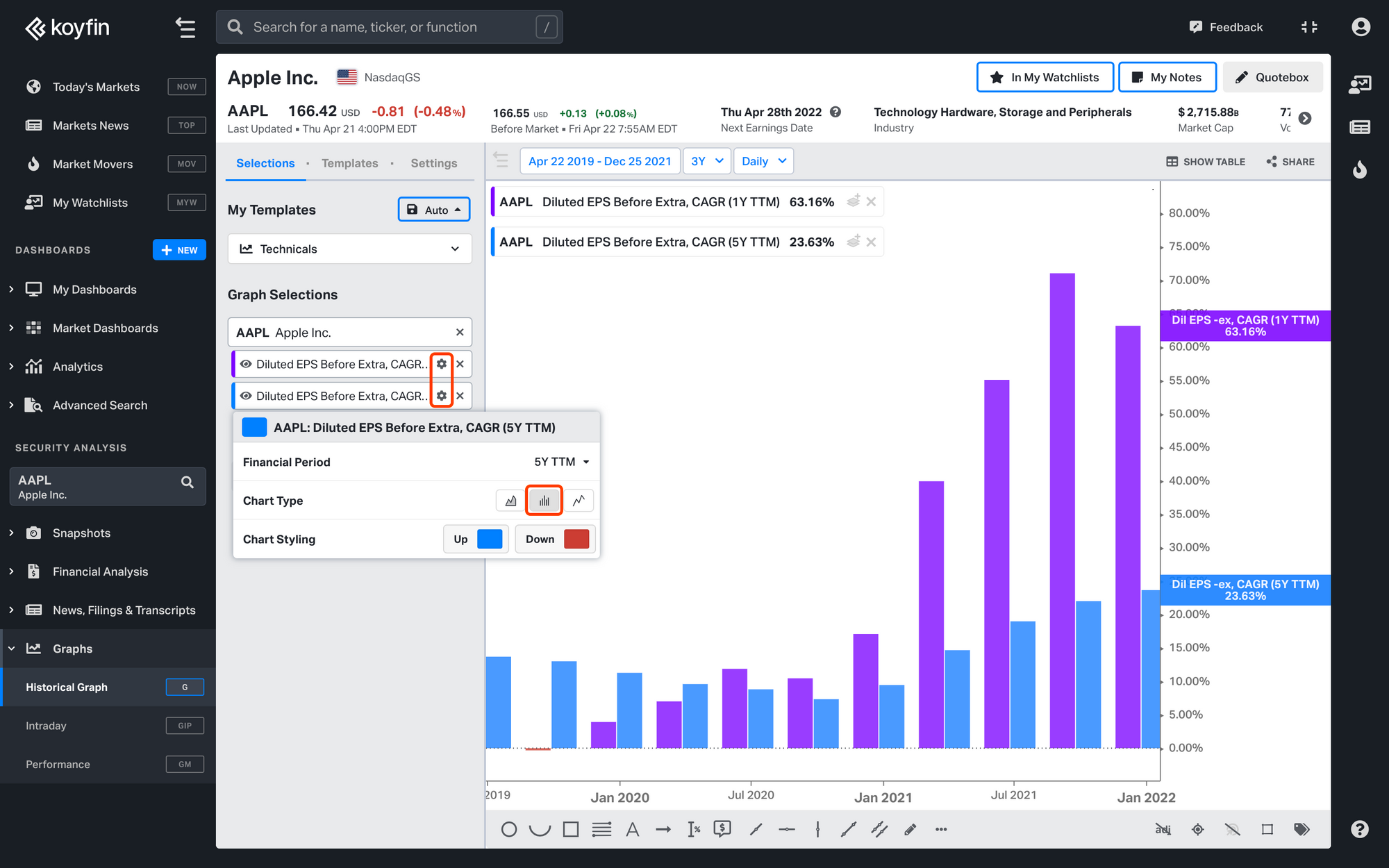
Task: Open the Financial Period 5Y TTM dropdown
Action: 561,462
